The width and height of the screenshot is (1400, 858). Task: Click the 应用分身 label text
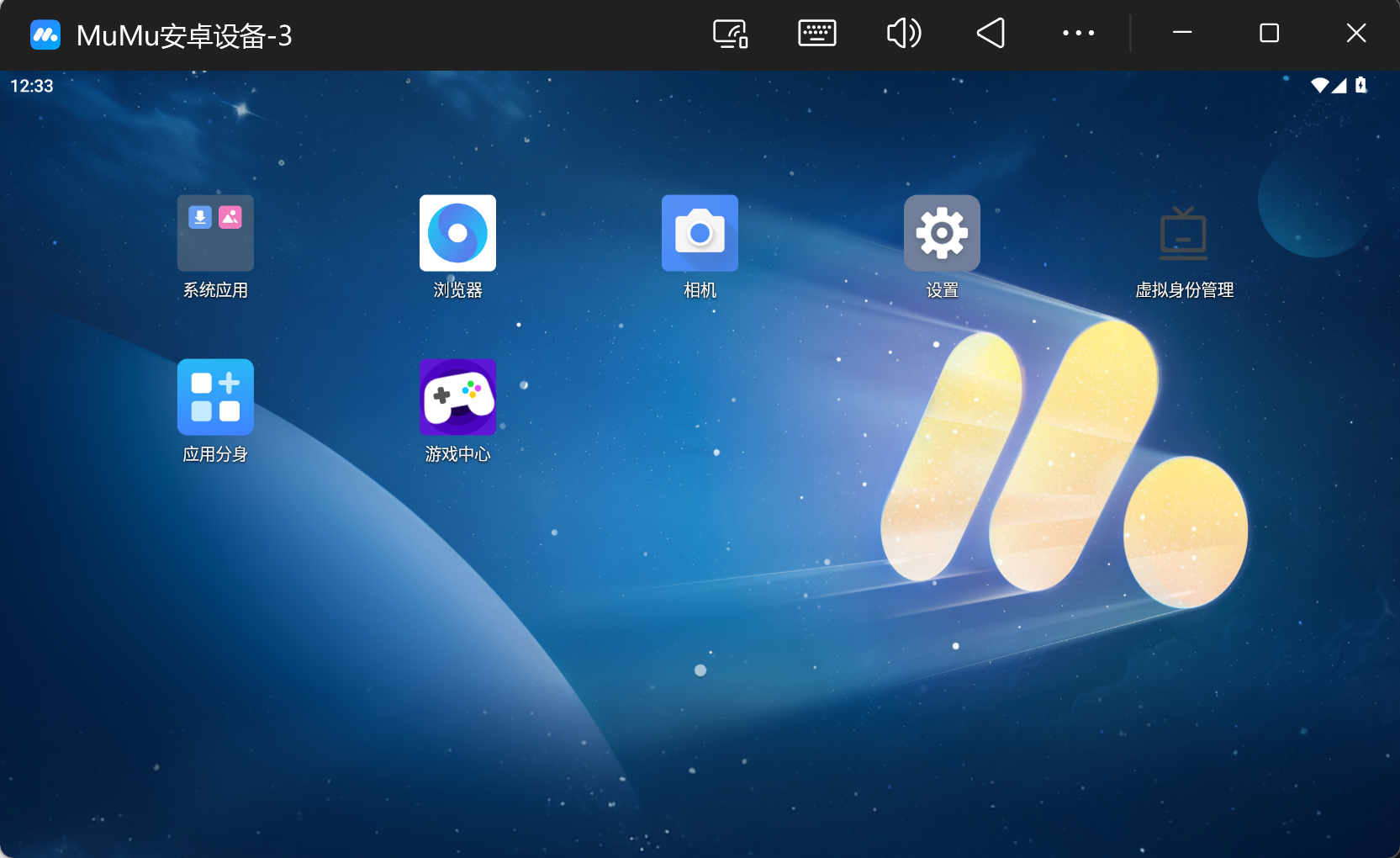click(215, 454)
